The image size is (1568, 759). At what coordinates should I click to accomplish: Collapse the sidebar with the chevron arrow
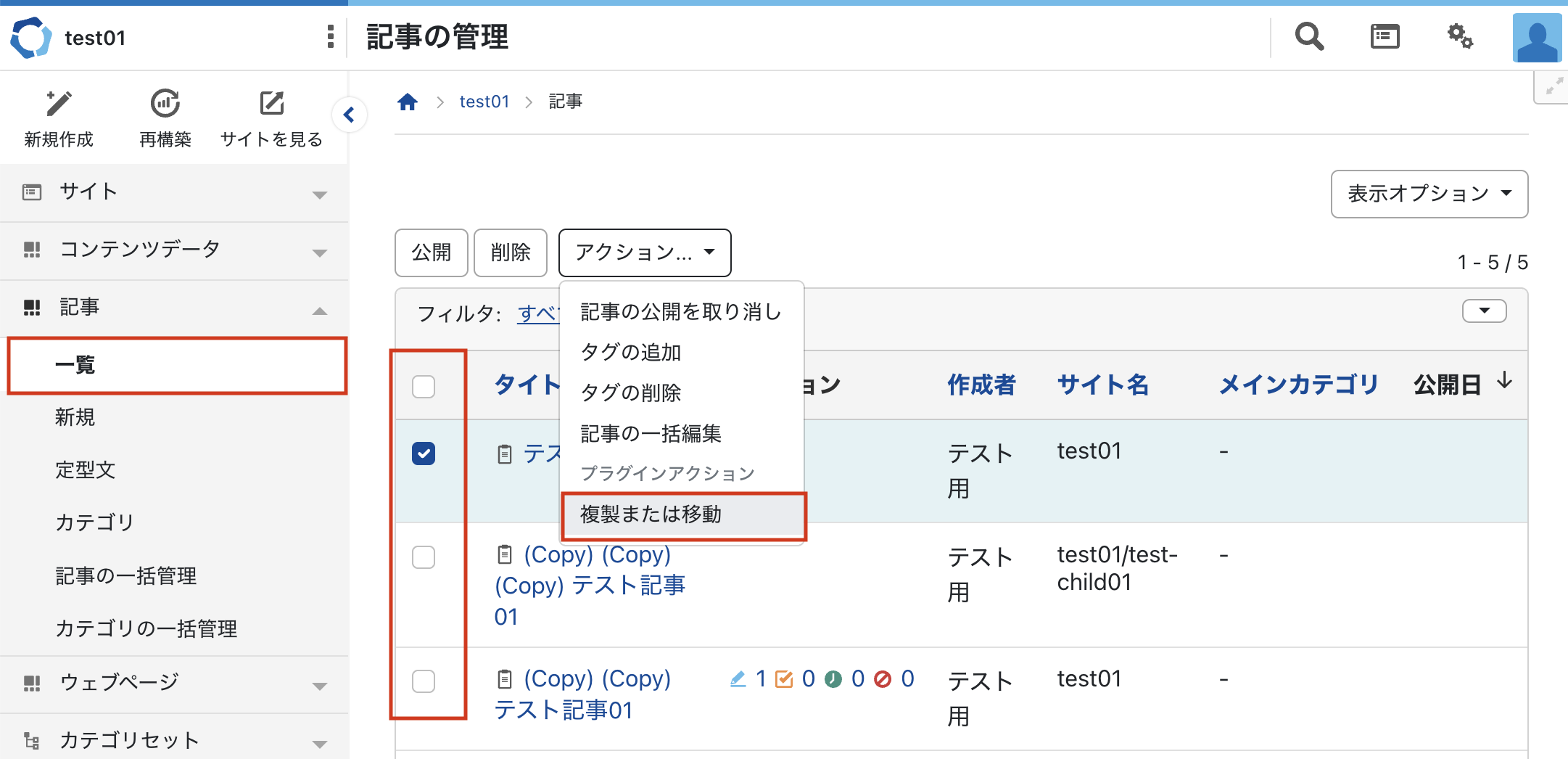click(350, 115)
